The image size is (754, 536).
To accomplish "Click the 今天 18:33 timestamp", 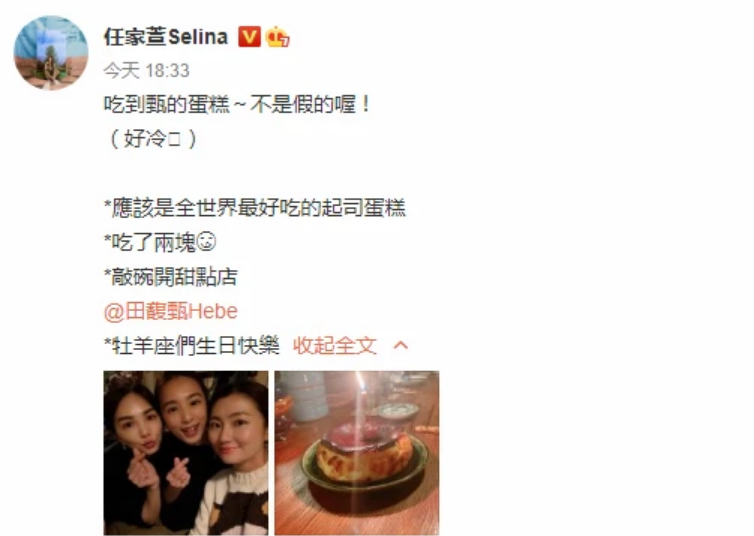I will point(147,71).
